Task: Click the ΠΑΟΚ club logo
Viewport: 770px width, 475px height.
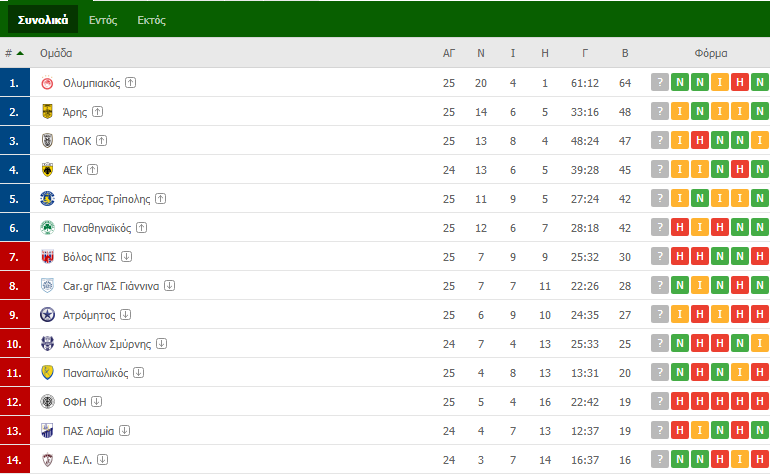Action: [47, 141]
